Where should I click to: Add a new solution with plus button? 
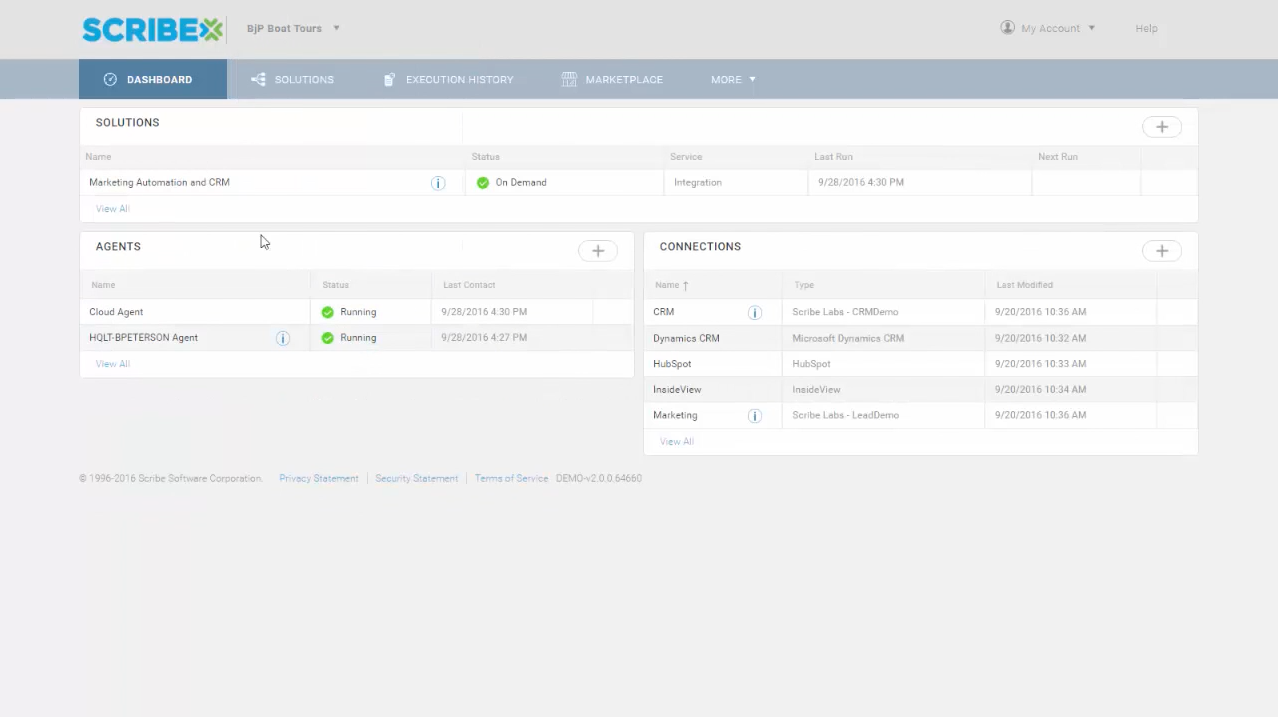(1162, 127)
